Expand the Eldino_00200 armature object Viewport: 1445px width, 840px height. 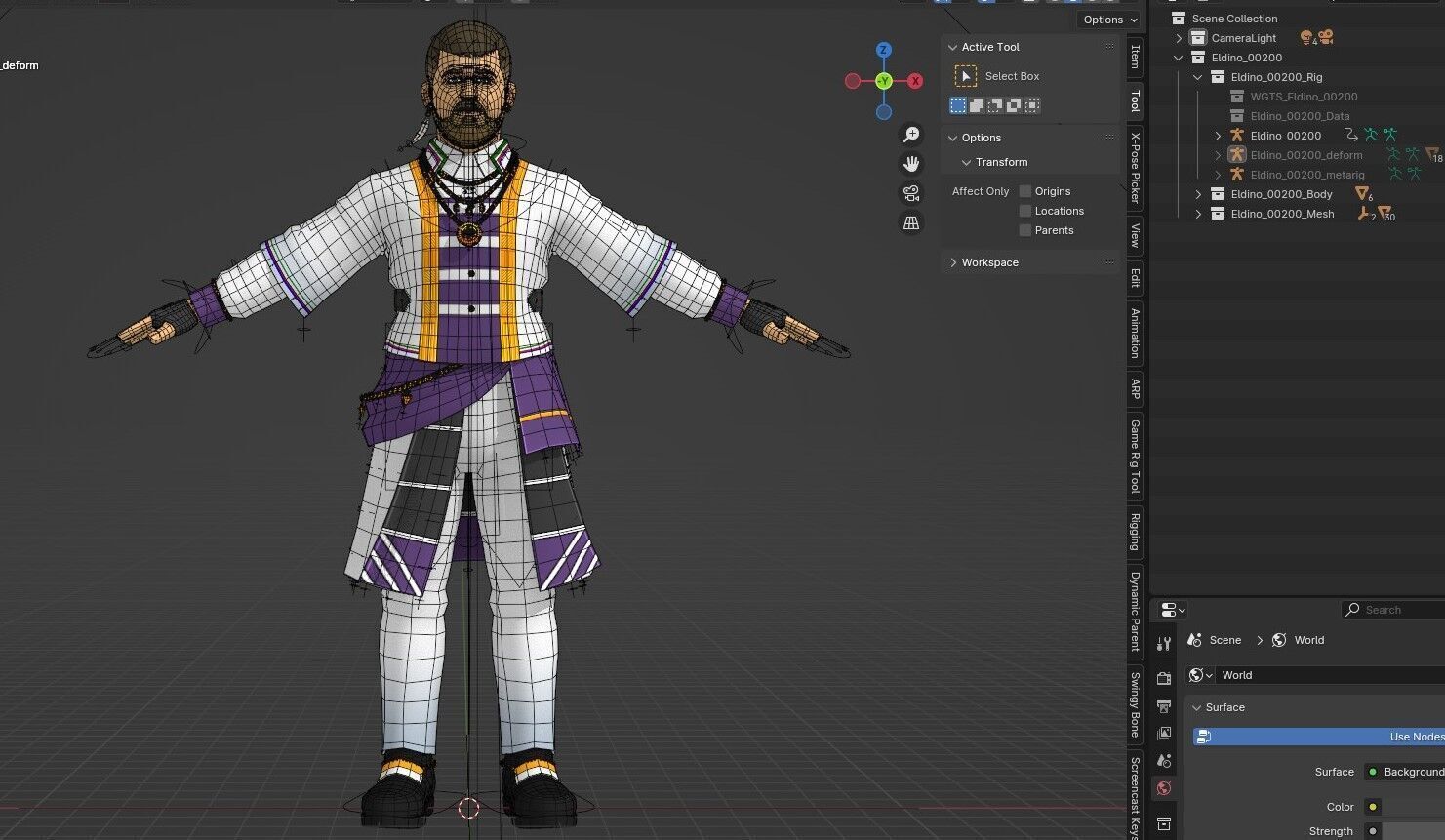[x=1218, y=136]
